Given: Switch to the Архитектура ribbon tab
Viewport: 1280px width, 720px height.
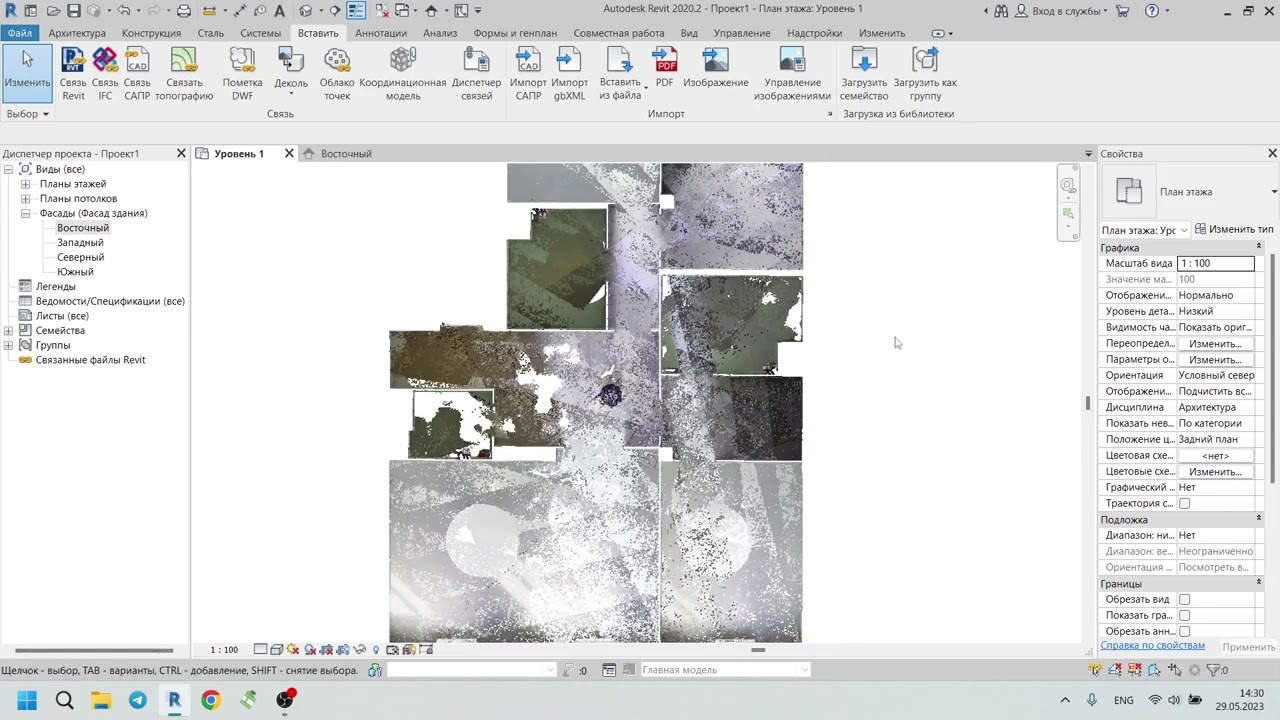Looking at the screenshot, I should [77, 33].
